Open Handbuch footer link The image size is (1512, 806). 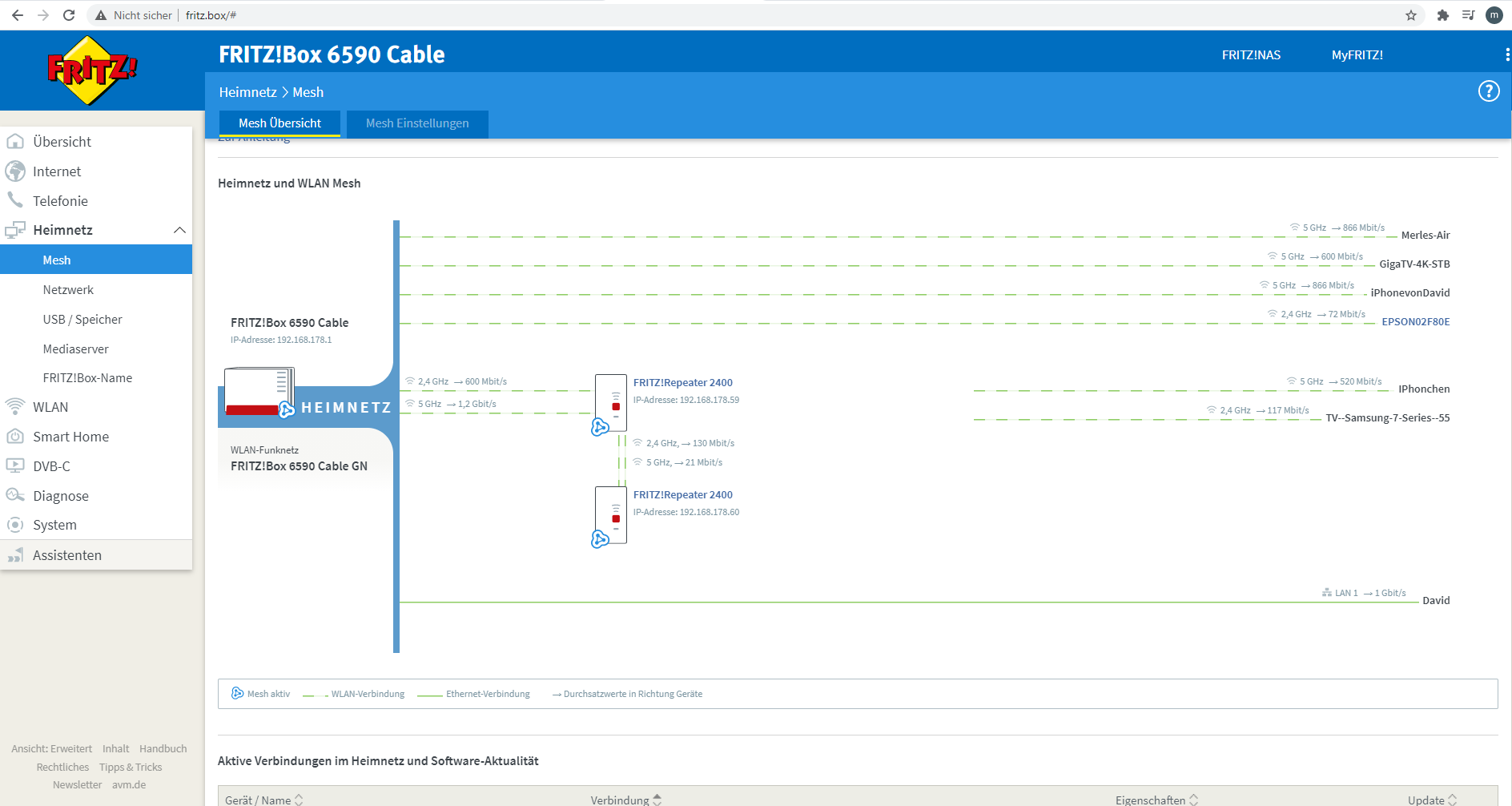163,748
